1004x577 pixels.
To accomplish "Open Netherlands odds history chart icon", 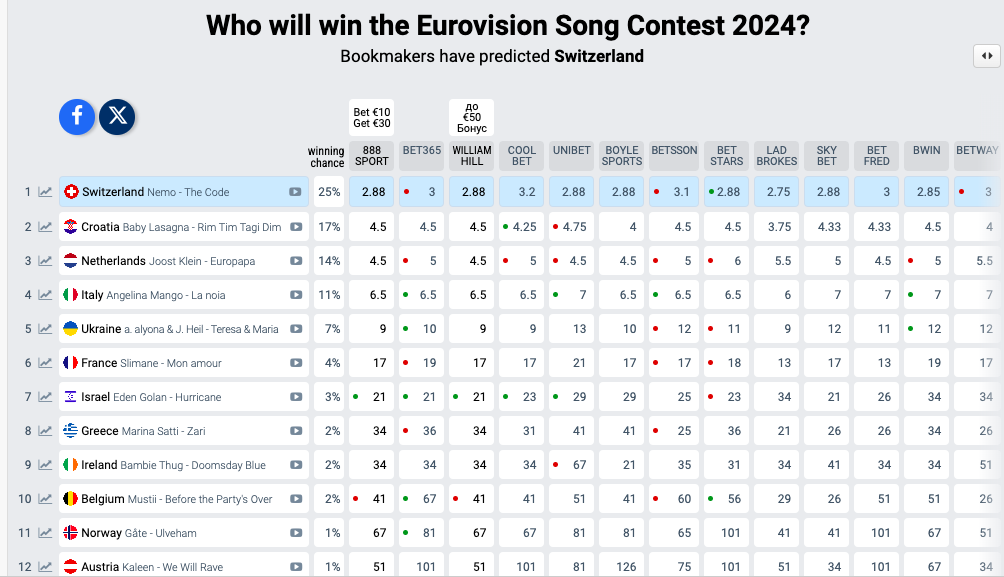I will [45, 261].
